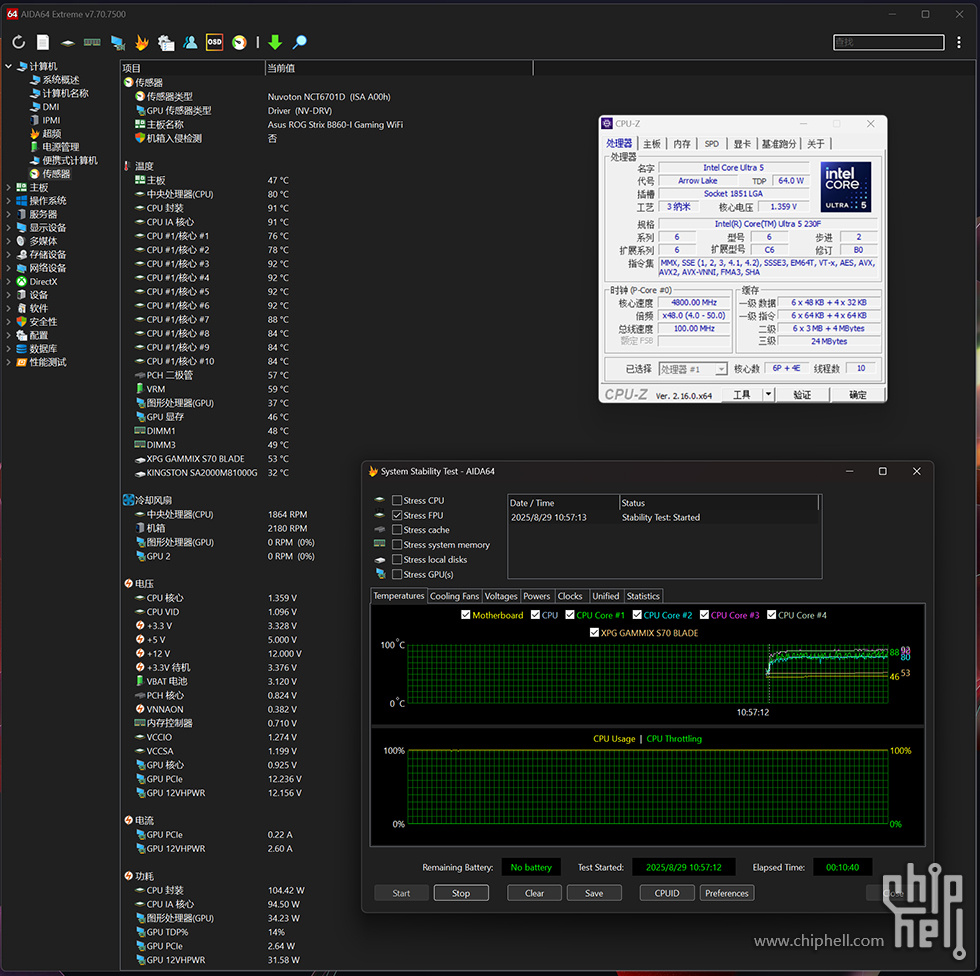The image size is (980, 976).
Task: Expand the 操作系统 tree node
Action: (9, 201)
